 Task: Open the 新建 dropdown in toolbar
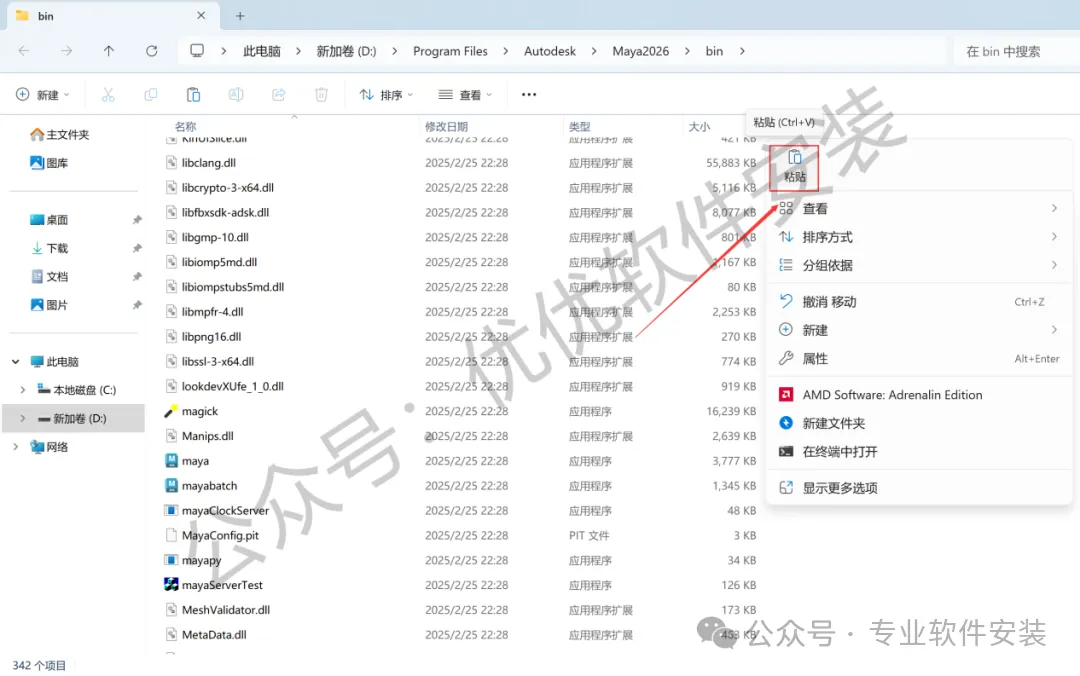pyautogui.click(x=43, y=94)
